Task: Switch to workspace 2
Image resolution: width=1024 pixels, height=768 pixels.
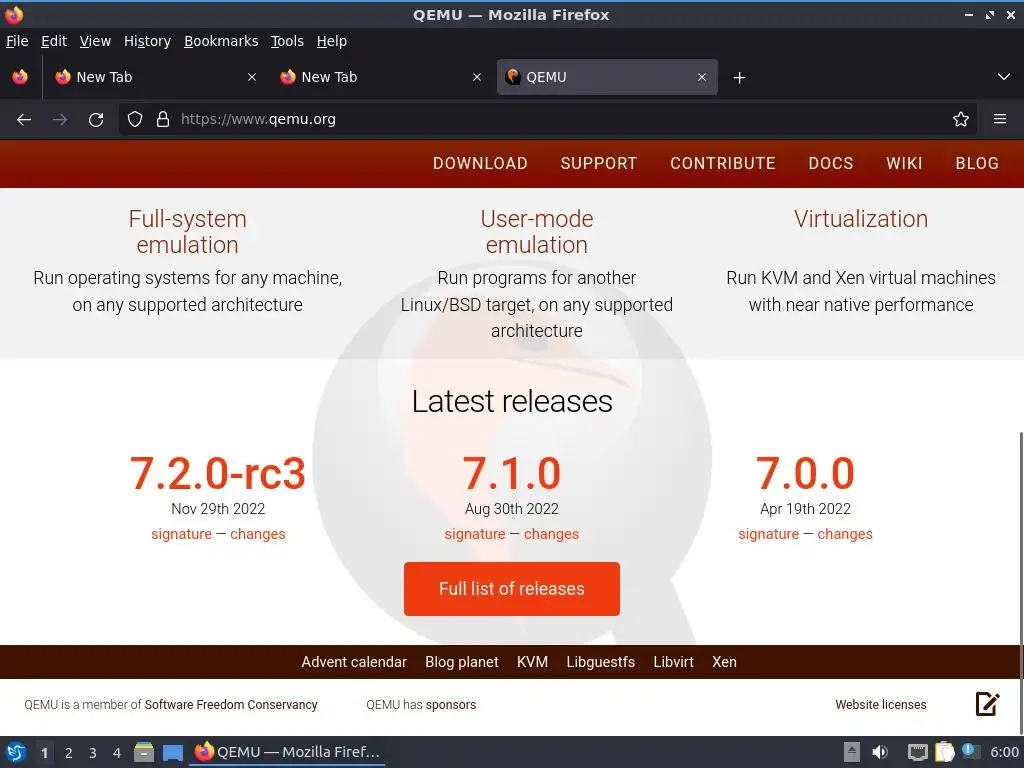Action: tap(69, 753)
